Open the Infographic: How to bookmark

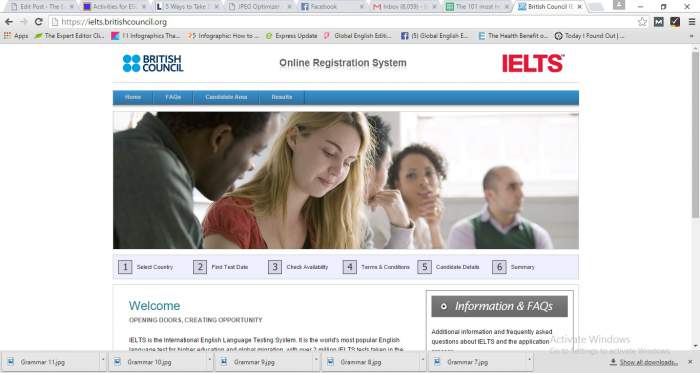(x=223, y=36)
